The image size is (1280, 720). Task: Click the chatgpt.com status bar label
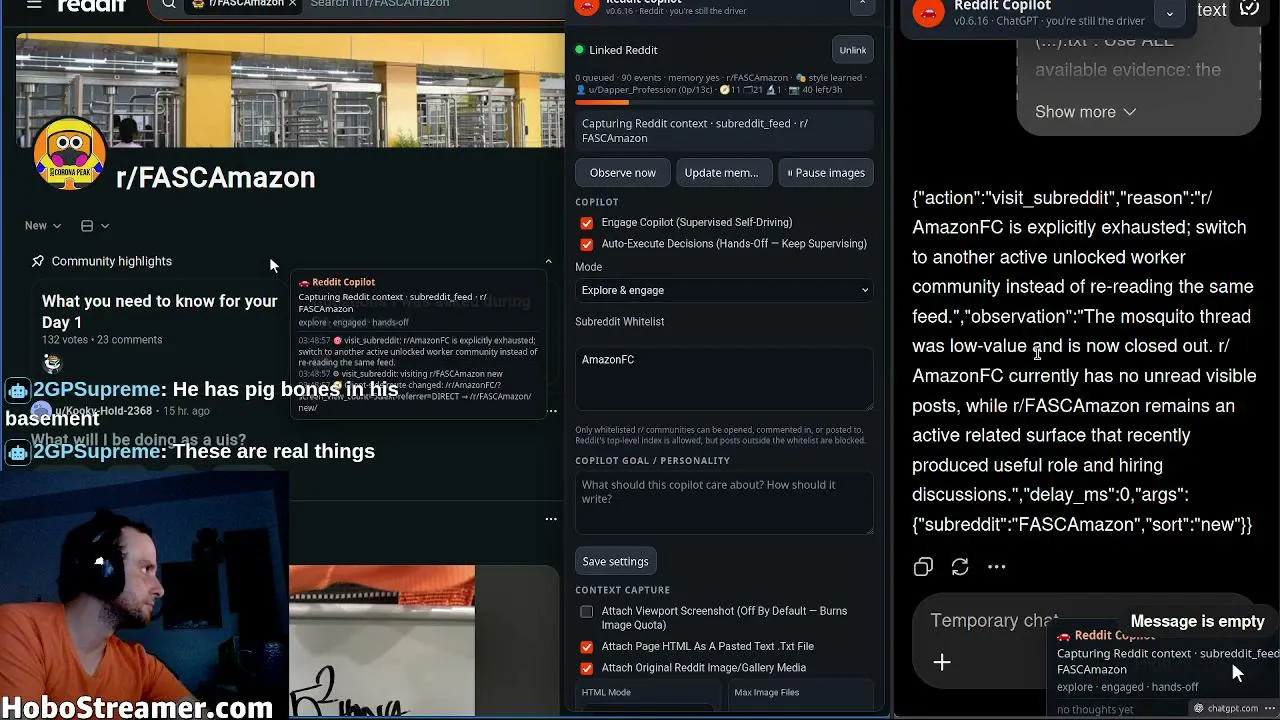coord(1232,709)
